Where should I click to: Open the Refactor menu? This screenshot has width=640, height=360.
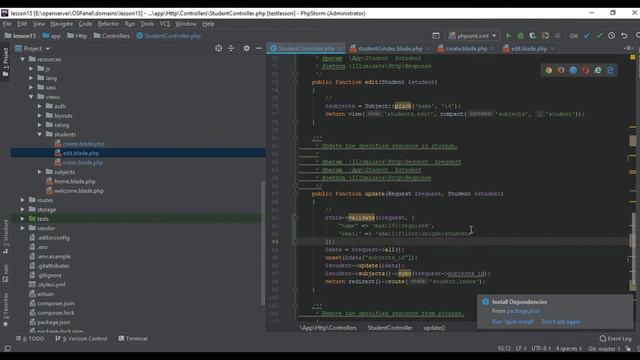click(x=108, y=24)
